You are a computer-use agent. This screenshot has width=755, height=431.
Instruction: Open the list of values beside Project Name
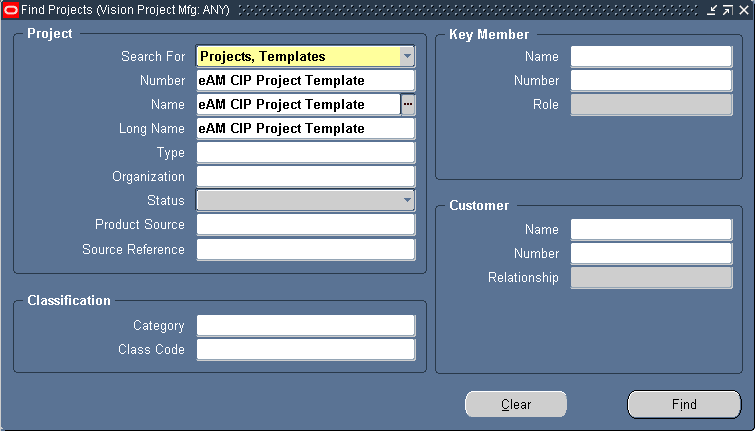point(408,104)
